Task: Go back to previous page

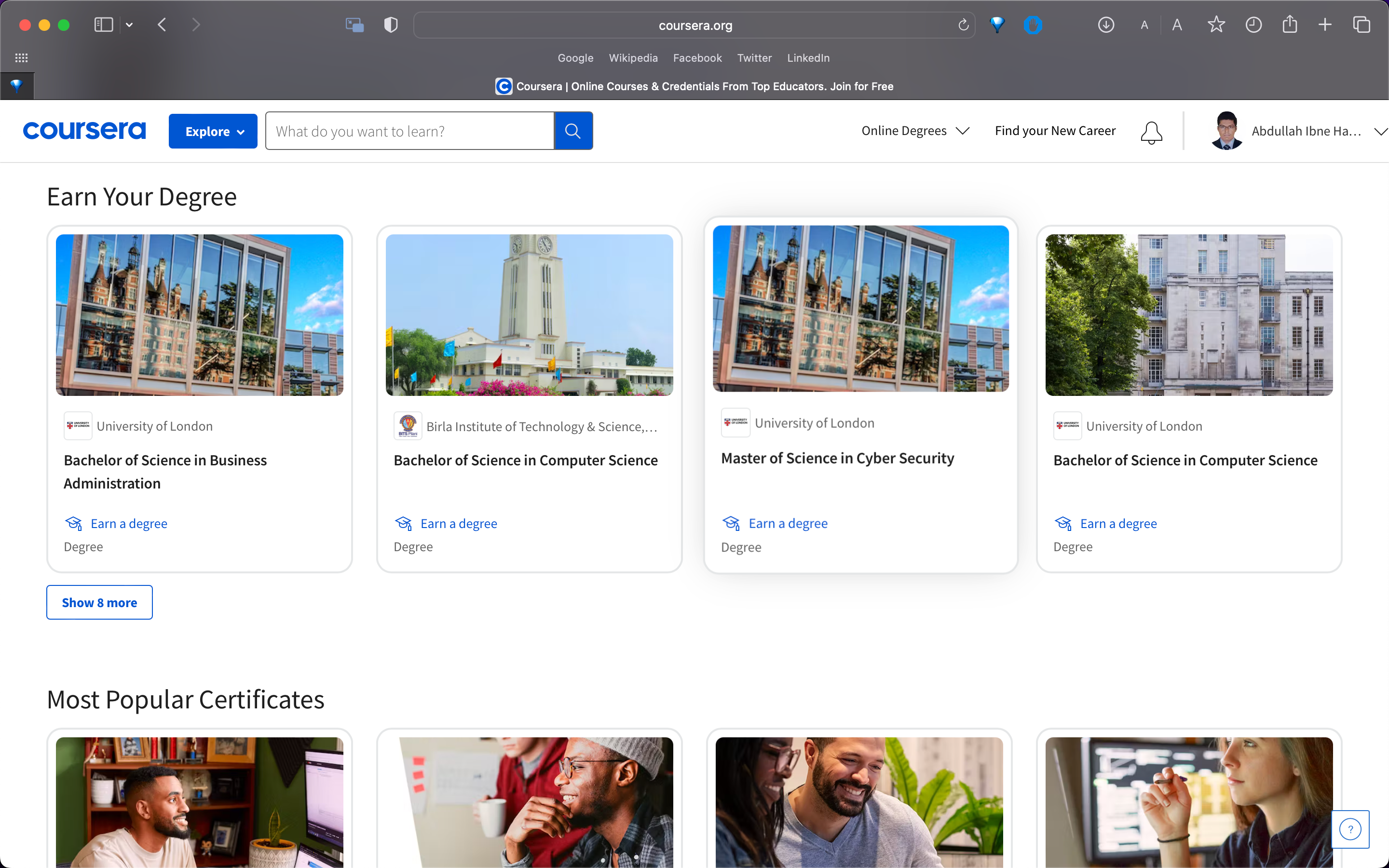Action: click(162, 25)
